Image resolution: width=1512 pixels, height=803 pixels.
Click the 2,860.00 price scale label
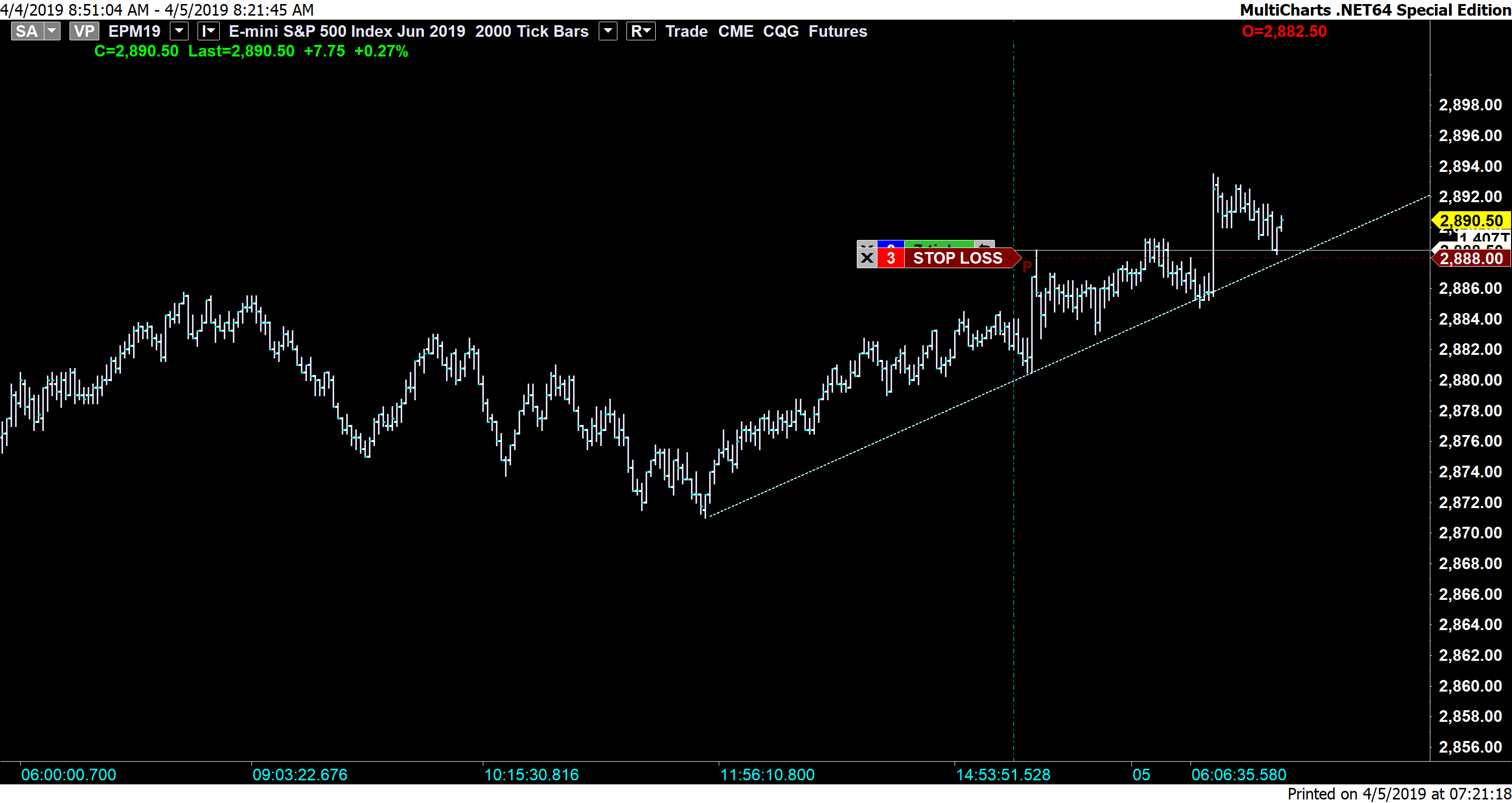tap(1470, 686)
